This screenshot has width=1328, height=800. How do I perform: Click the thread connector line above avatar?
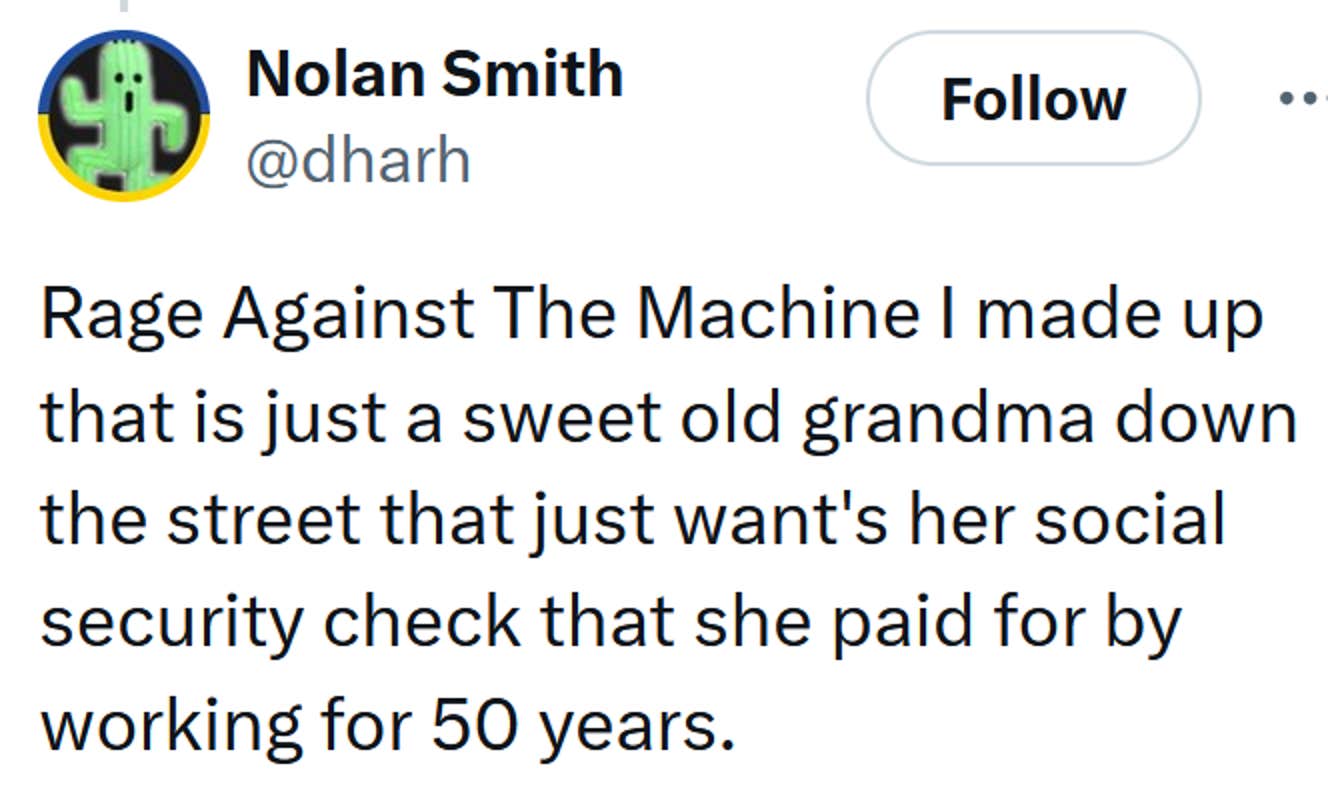(123, 5)
